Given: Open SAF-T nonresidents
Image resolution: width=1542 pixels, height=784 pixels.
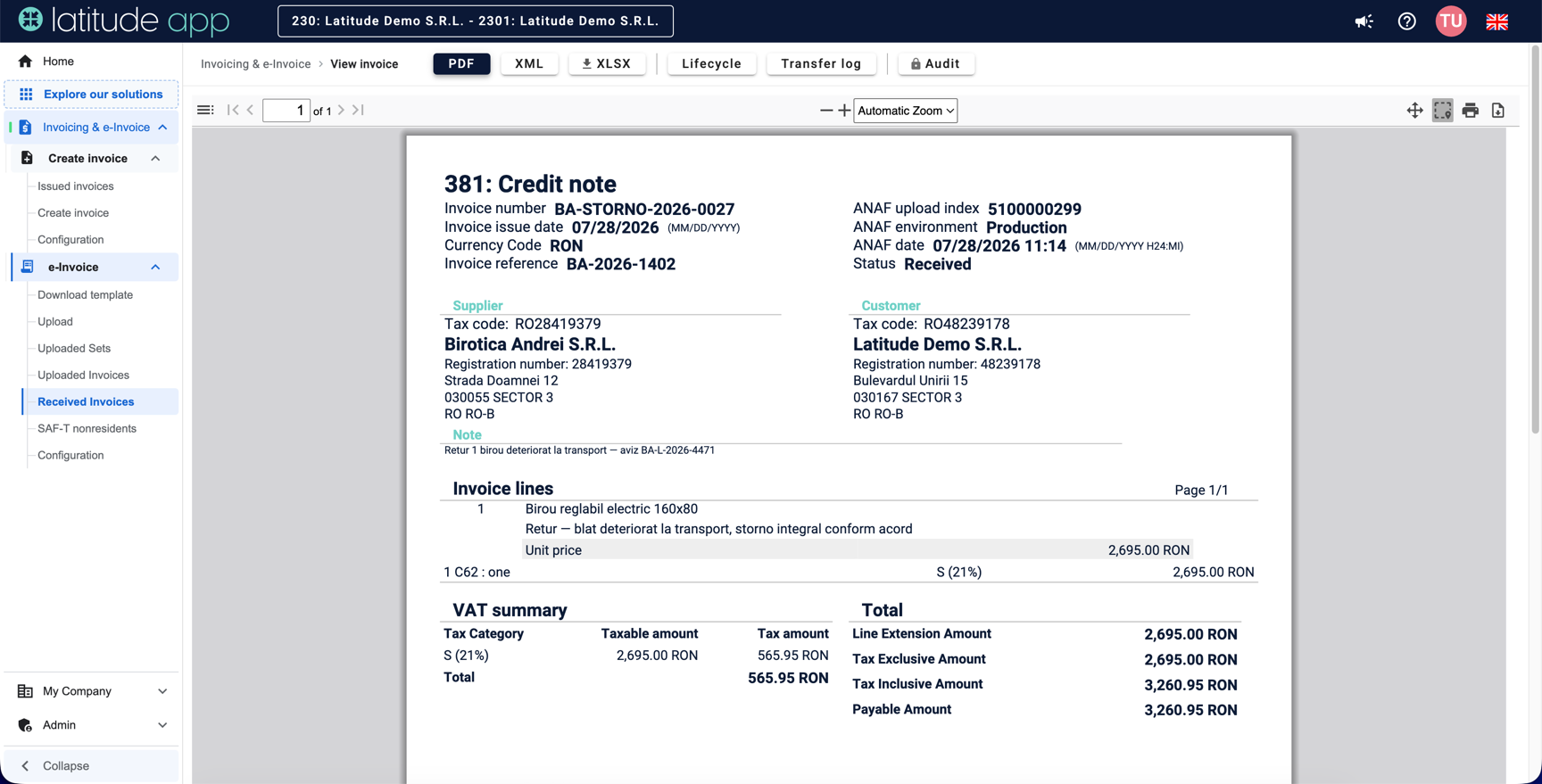Looking at the screenshot, I should [x=87, y=429].
